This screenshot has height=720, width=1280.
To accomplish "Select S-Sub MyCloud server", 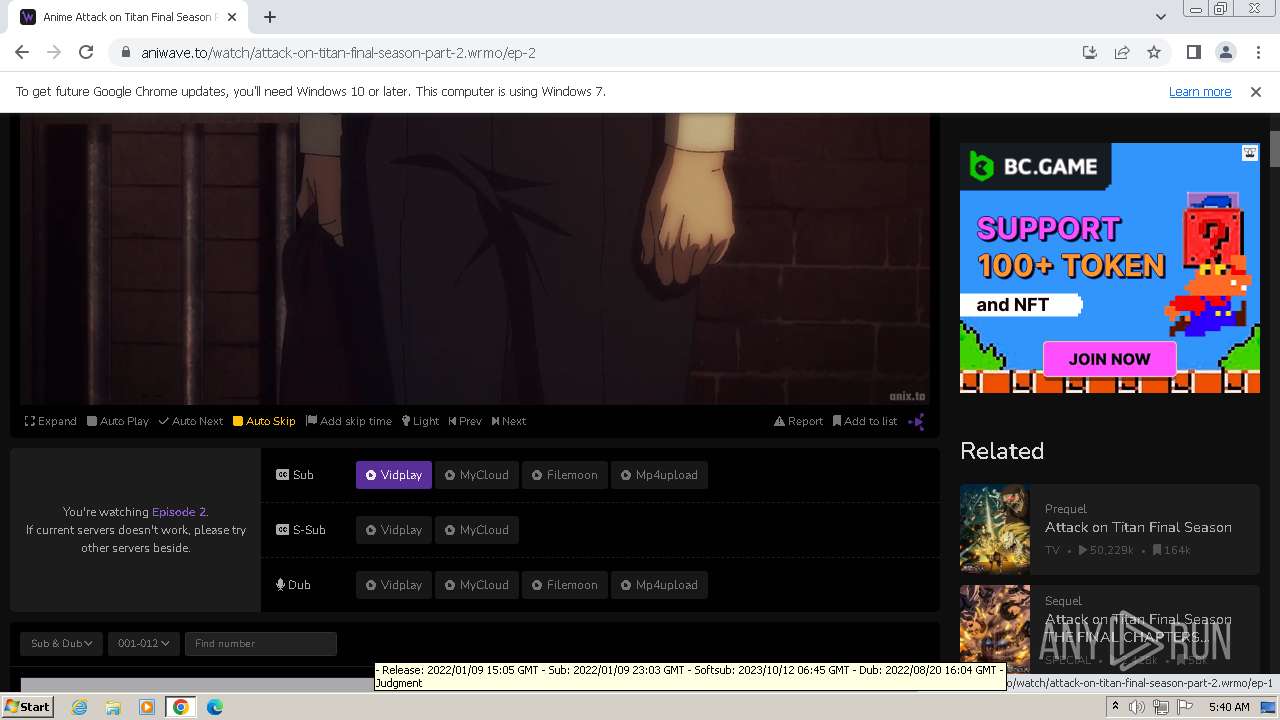I will (477, 530).
